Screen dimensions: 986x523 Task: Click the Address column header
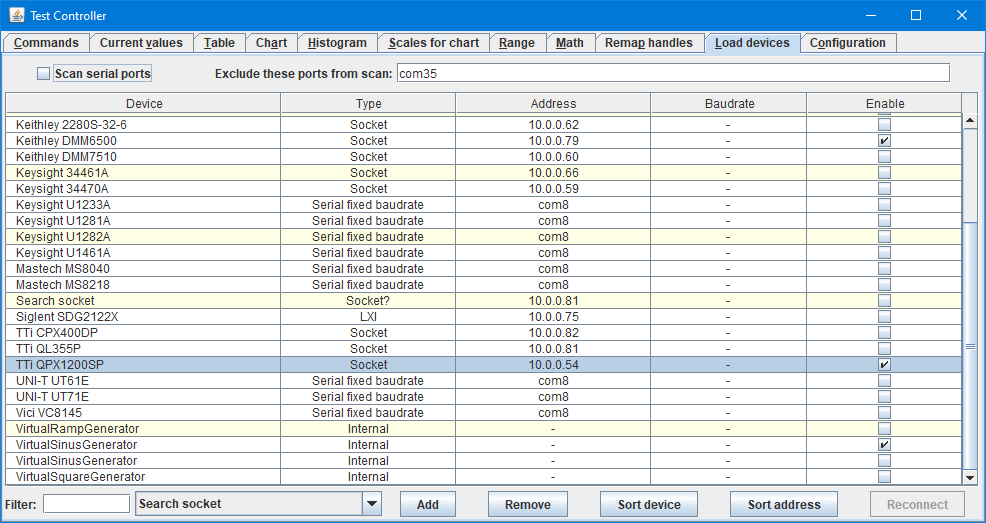click(553, 104)
